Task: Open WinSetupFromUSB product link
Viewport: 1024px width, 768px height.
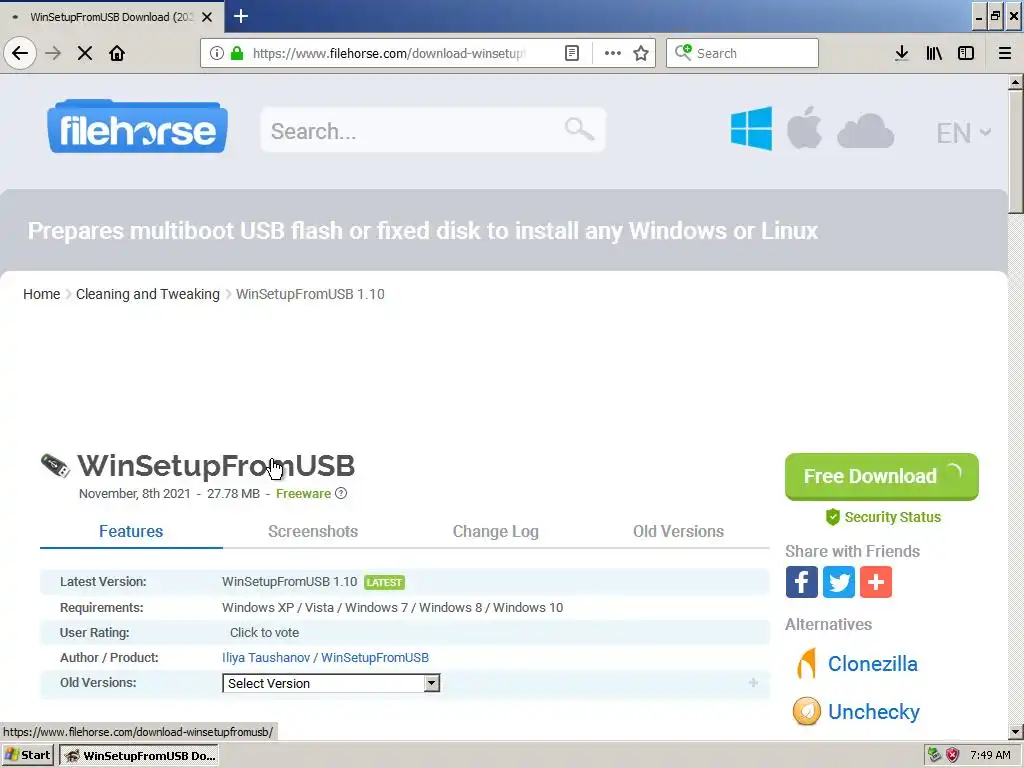Action: click(375, 658)
